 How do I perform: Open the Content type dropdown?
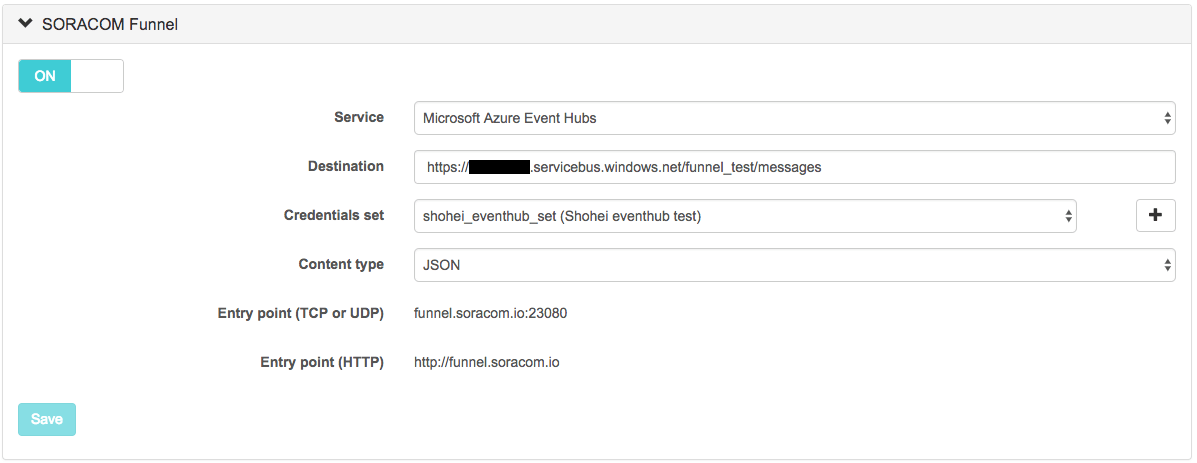(x=780, y=265)
